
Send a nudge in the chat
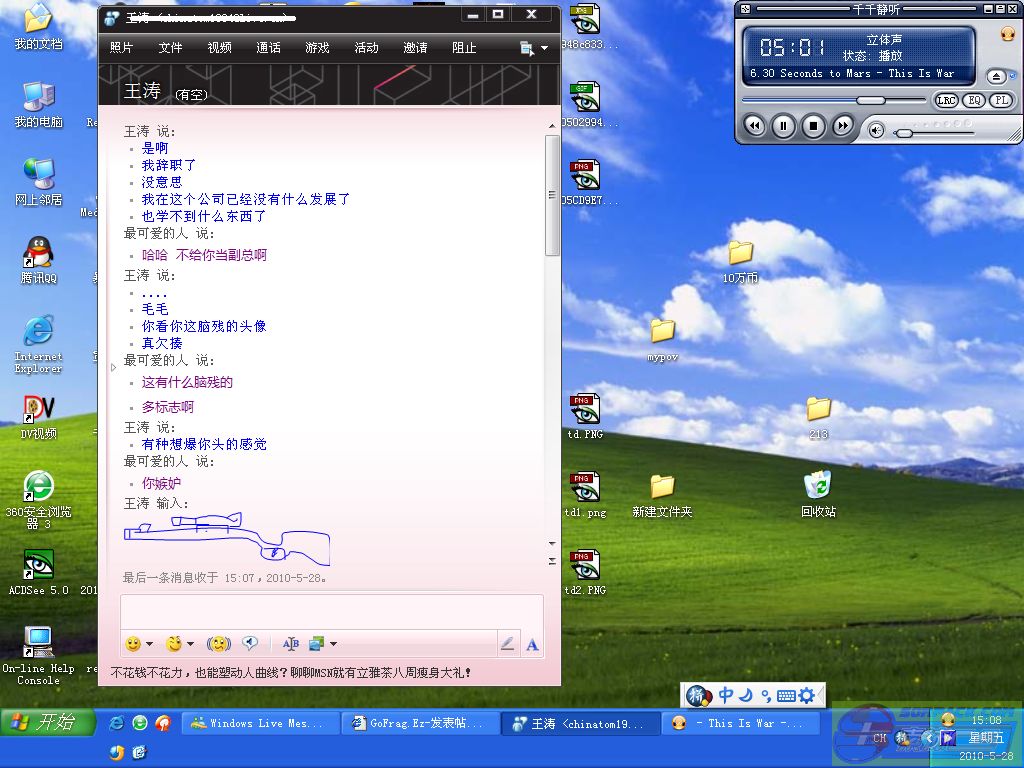218,644
